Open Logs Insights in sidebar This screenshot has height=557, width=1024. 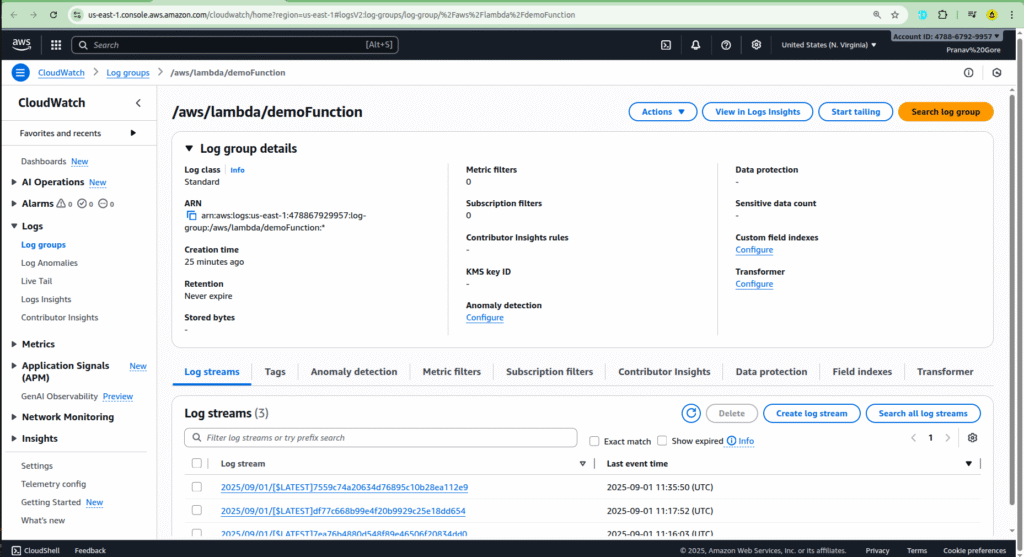click(x=46, y=299)
